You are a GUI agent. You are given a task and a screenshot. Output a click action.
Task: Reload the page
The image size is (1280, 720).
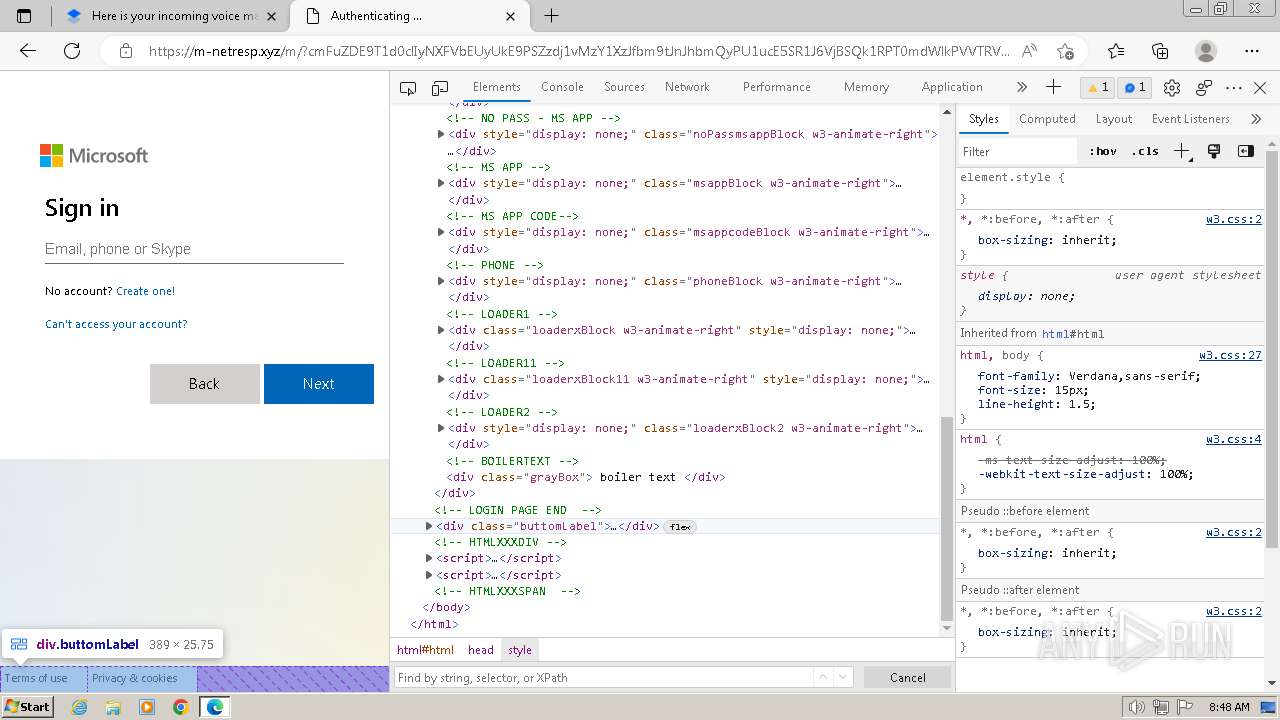click(x=72, y=51)
